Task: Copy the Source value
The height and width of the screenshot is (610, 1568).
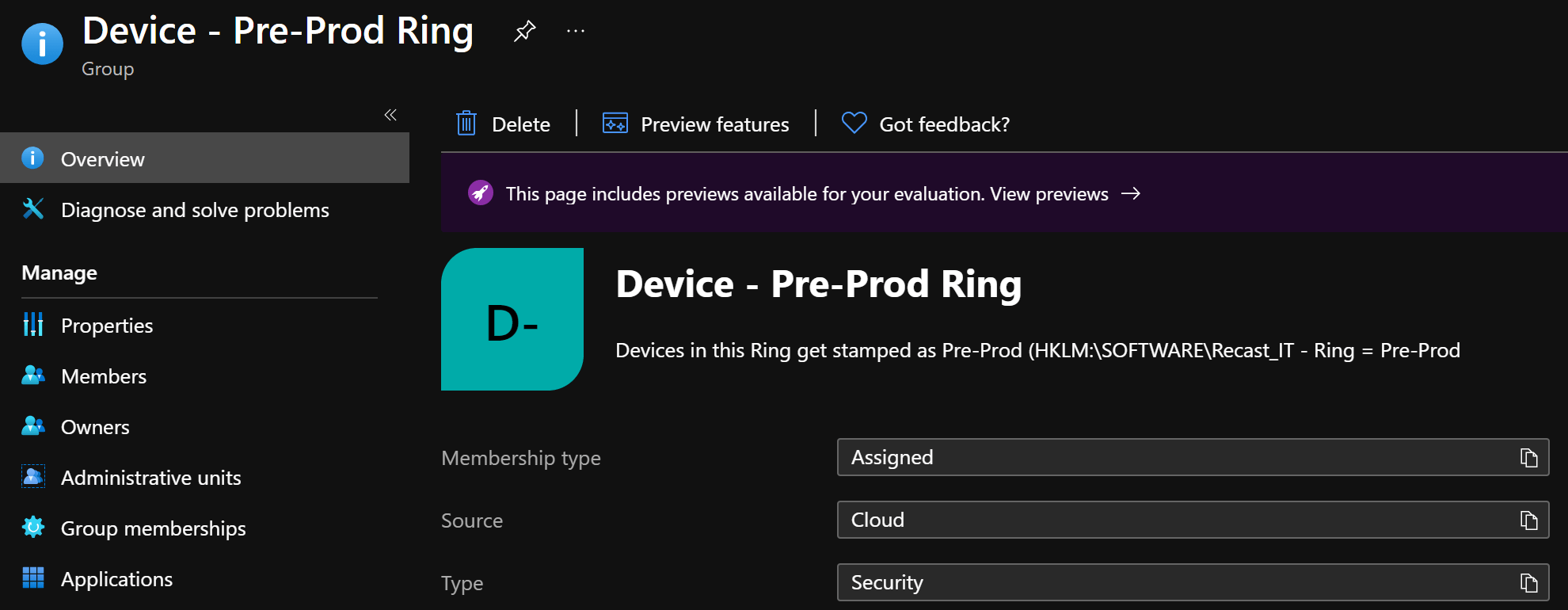Action: (1528, 520)
